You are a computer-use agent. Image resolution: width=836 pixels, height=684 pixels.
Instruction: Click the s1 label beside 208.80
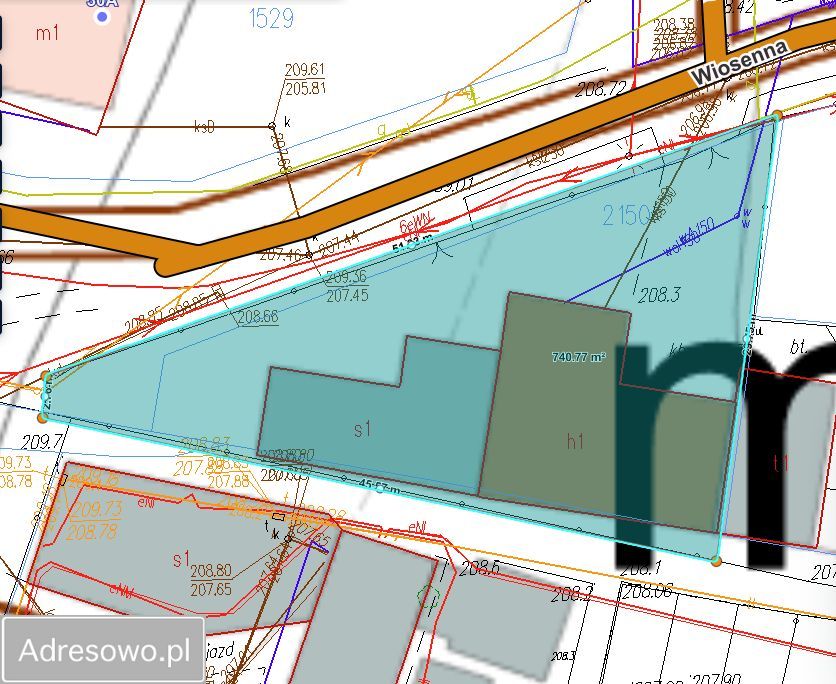(x=181, y=560)
